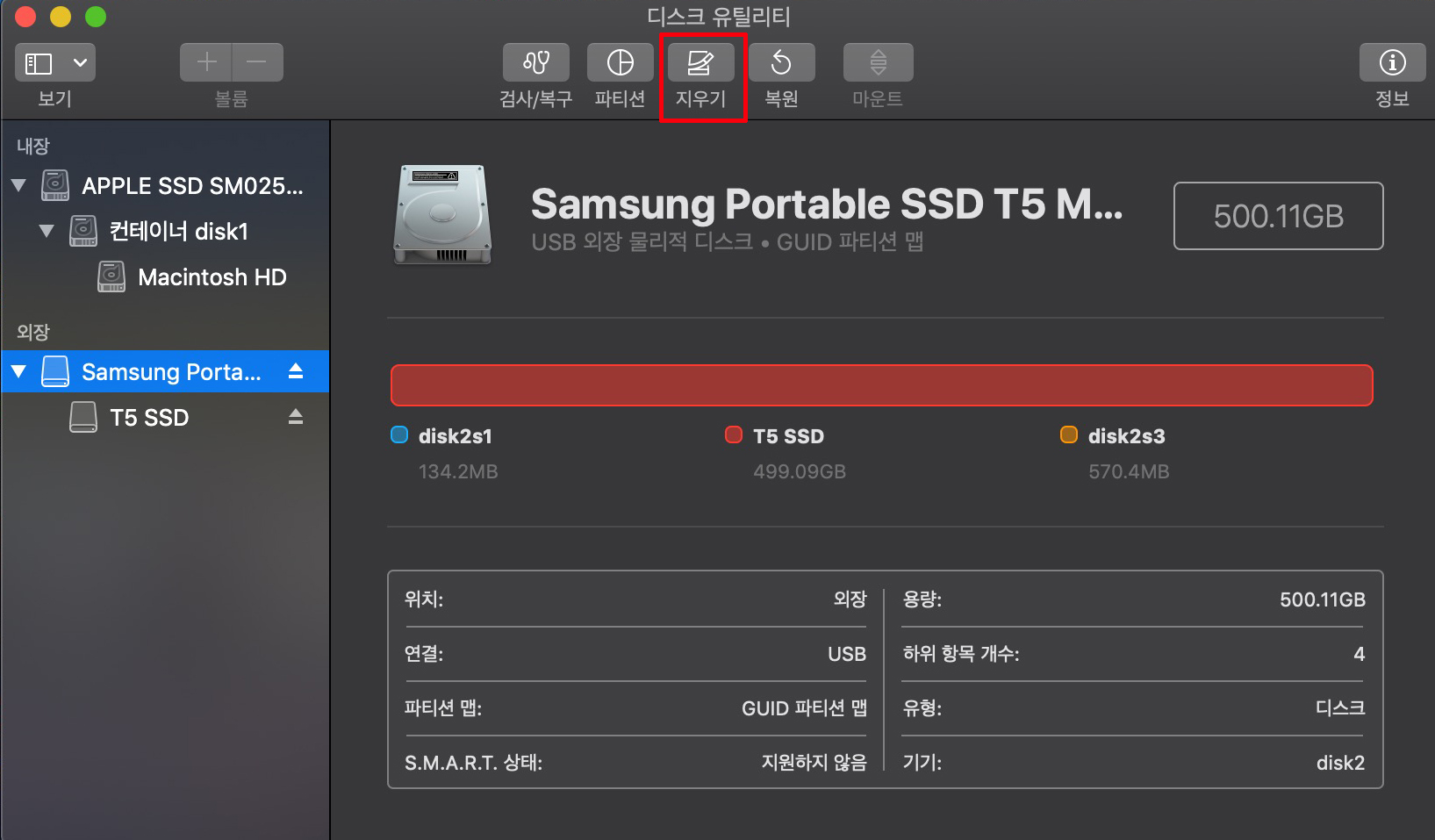
Task: Click the Samsung Portable SSD T5 title
Action: point(827,204)
